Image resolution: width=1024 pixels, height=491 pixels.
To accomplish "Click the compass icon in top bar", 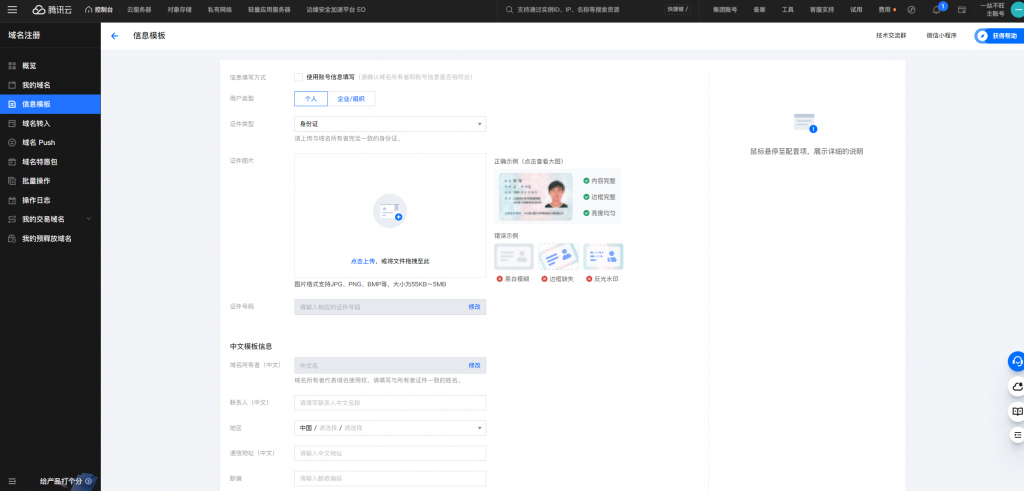I will point(912,10).
